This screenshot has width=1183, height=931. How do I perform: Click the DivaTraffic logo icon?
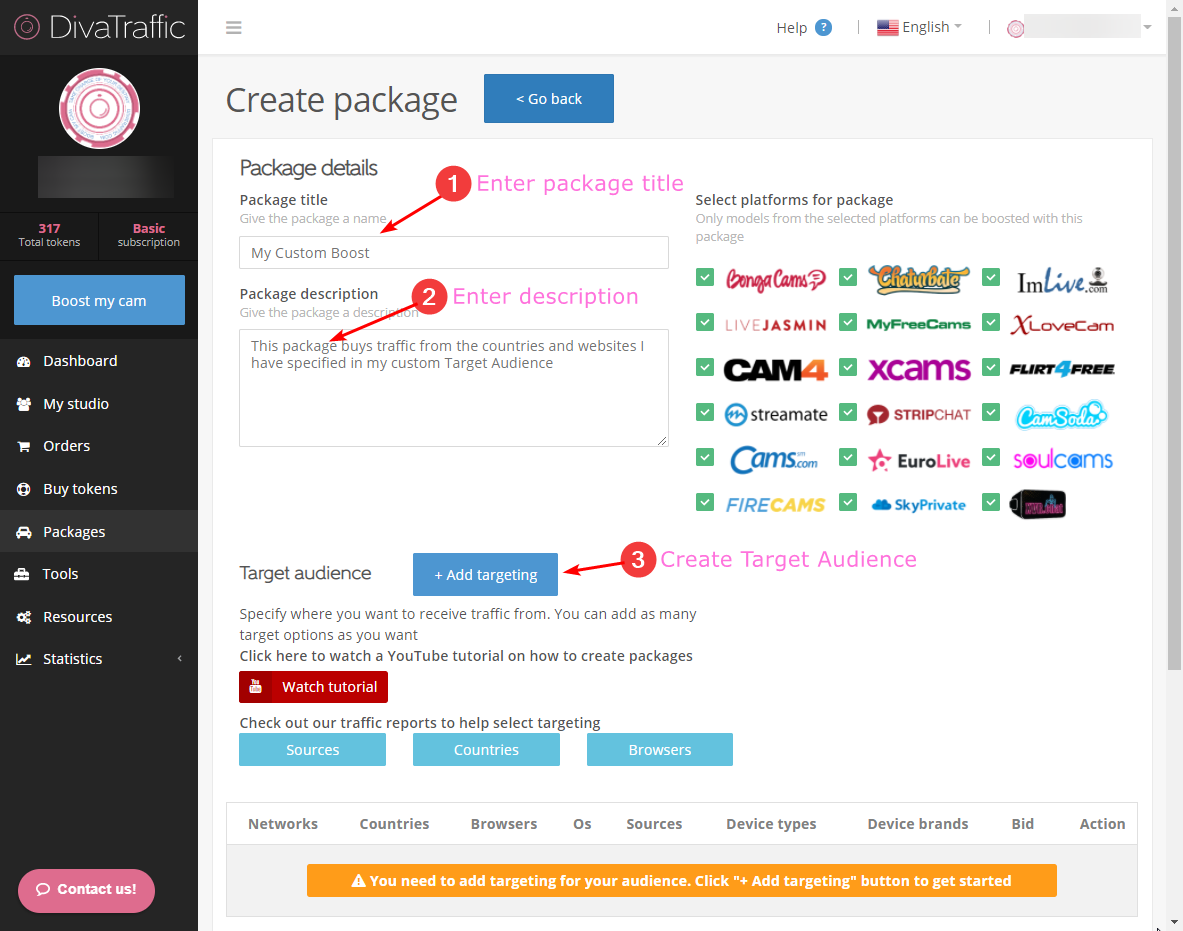pos(26,27)
